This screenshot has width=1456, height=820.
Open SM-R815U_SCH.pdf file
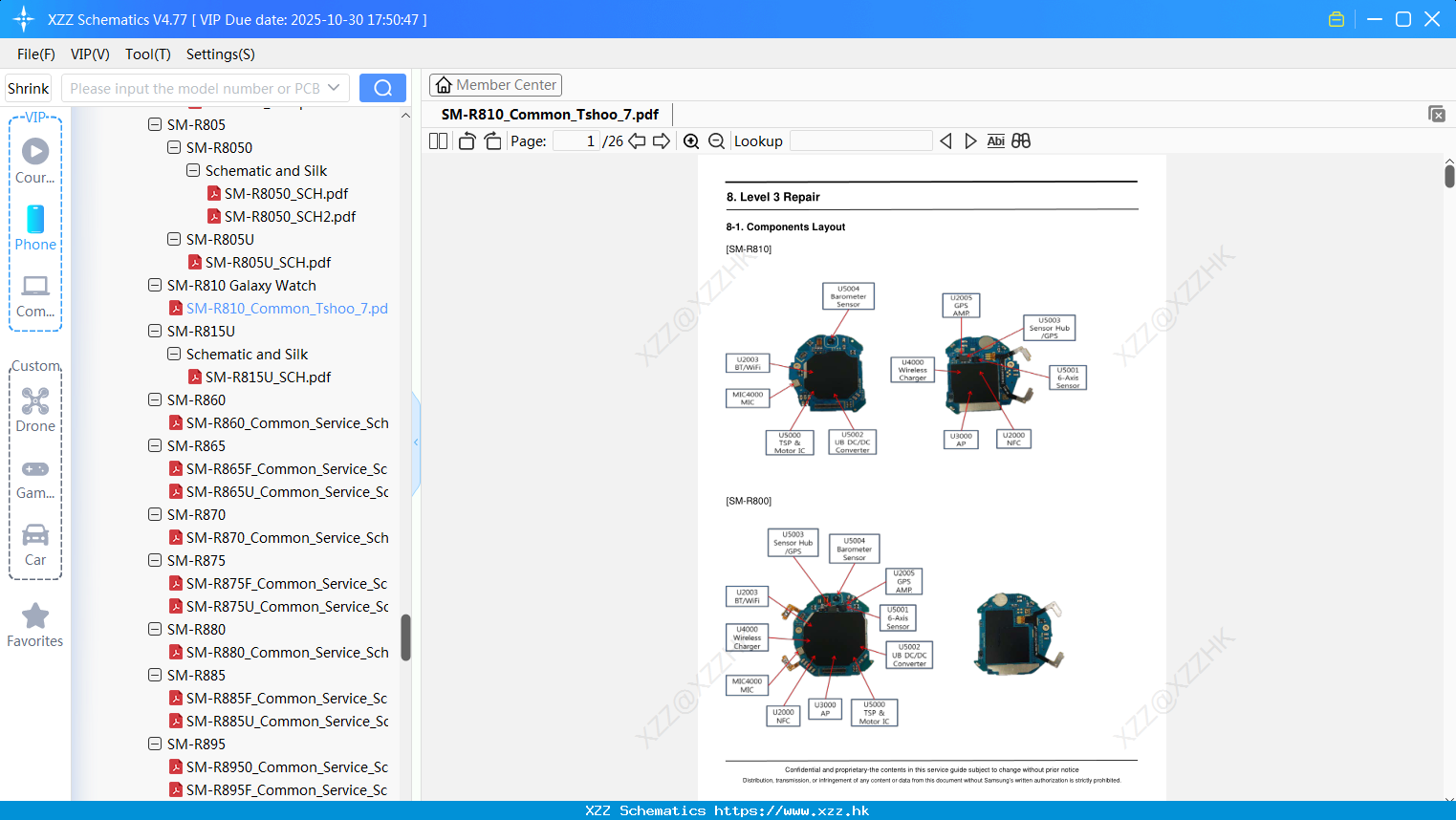[268, 377]
